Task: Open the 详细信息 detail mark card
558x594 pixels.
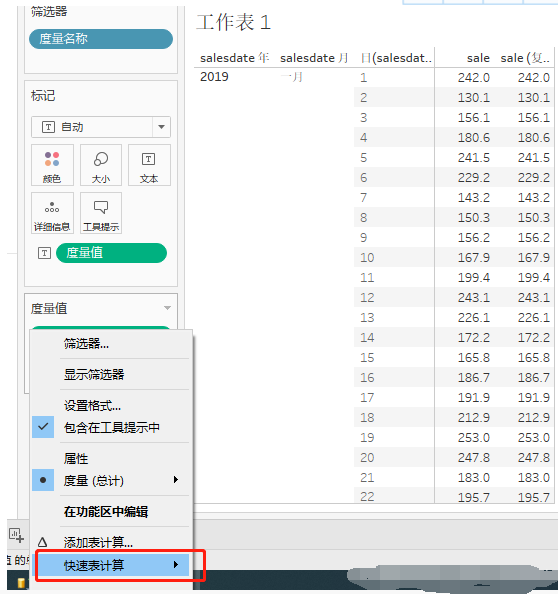Action: pyautogui.click(x=52, y=213)
